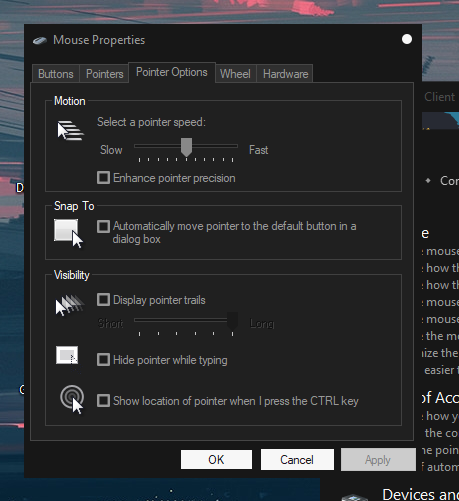This screenshot has height=501, width=459.
Task: Select the Pointer Options tab
Action: pos(172,72)
